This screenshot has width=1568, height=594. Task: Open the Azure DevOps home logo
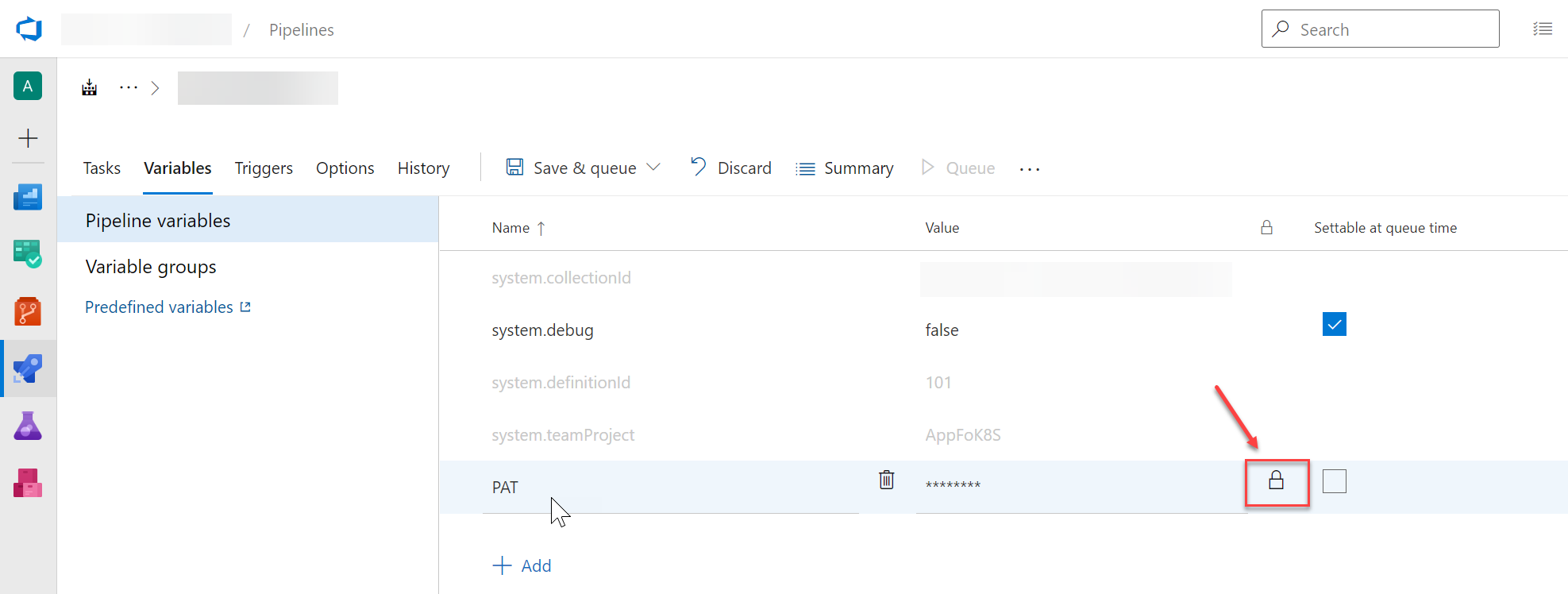(29, 29)
